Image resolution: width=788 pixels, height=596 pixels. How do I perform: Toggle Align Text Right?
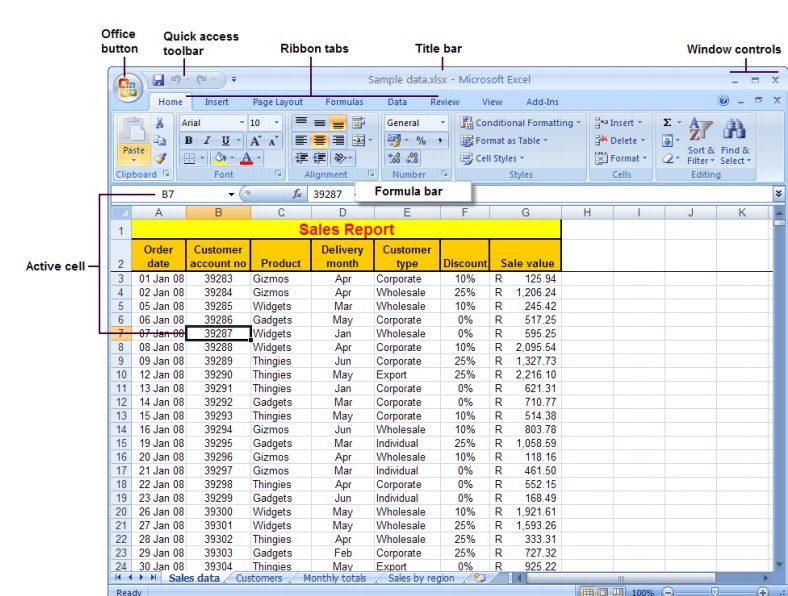point(338,141)
